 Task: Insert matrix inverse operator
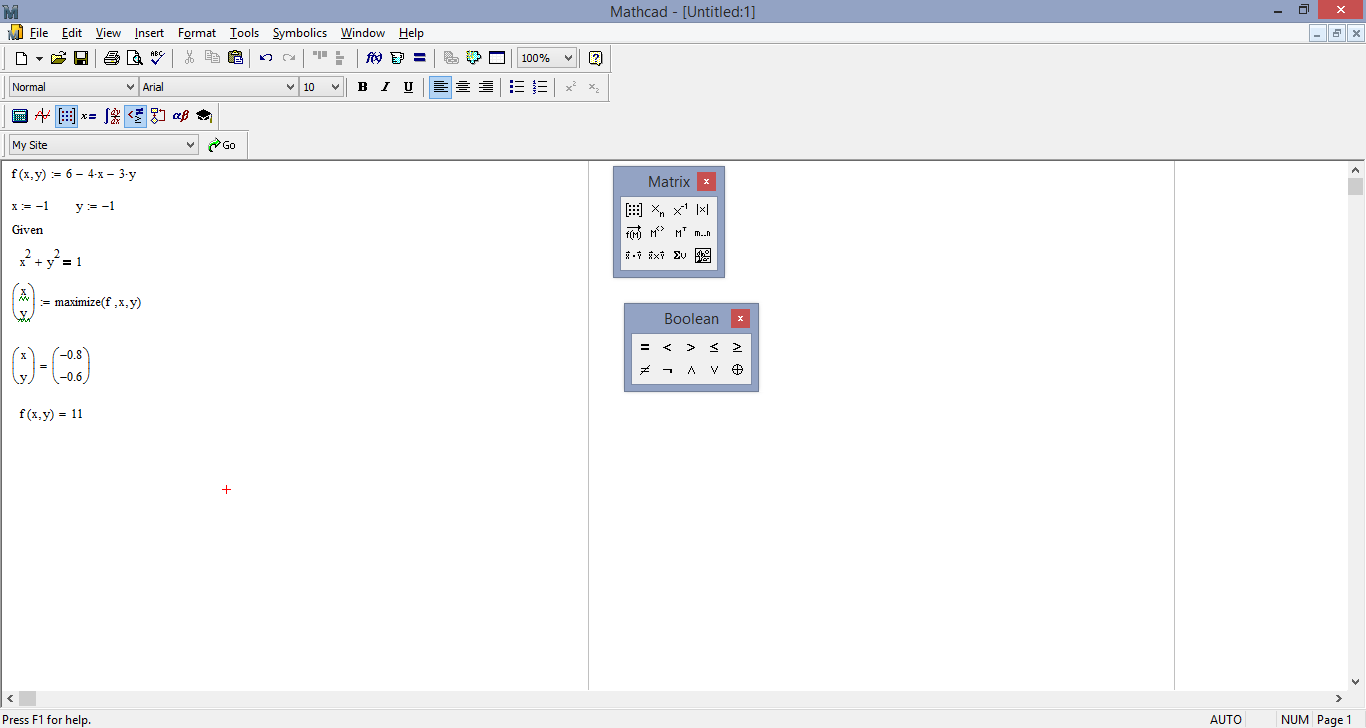point(680,210)
